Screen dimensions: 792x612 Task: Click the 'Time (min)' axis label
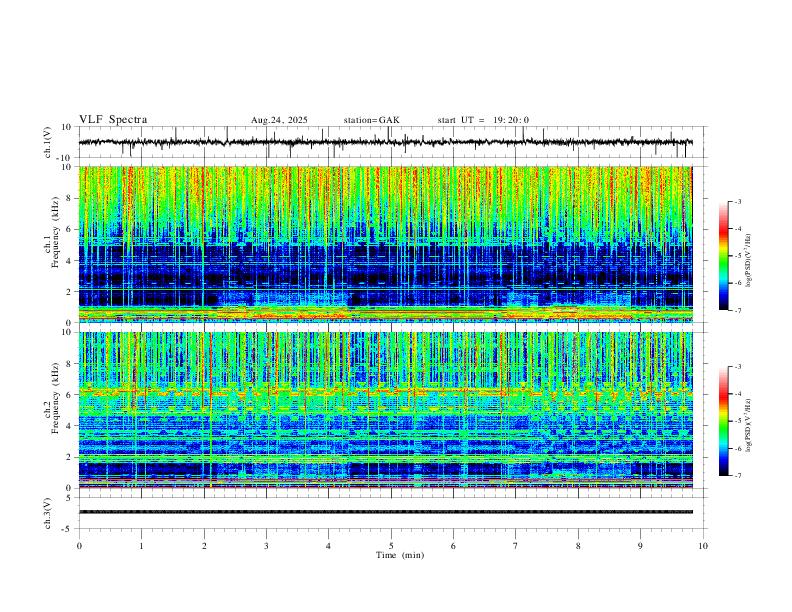click(x=400, y=555)
